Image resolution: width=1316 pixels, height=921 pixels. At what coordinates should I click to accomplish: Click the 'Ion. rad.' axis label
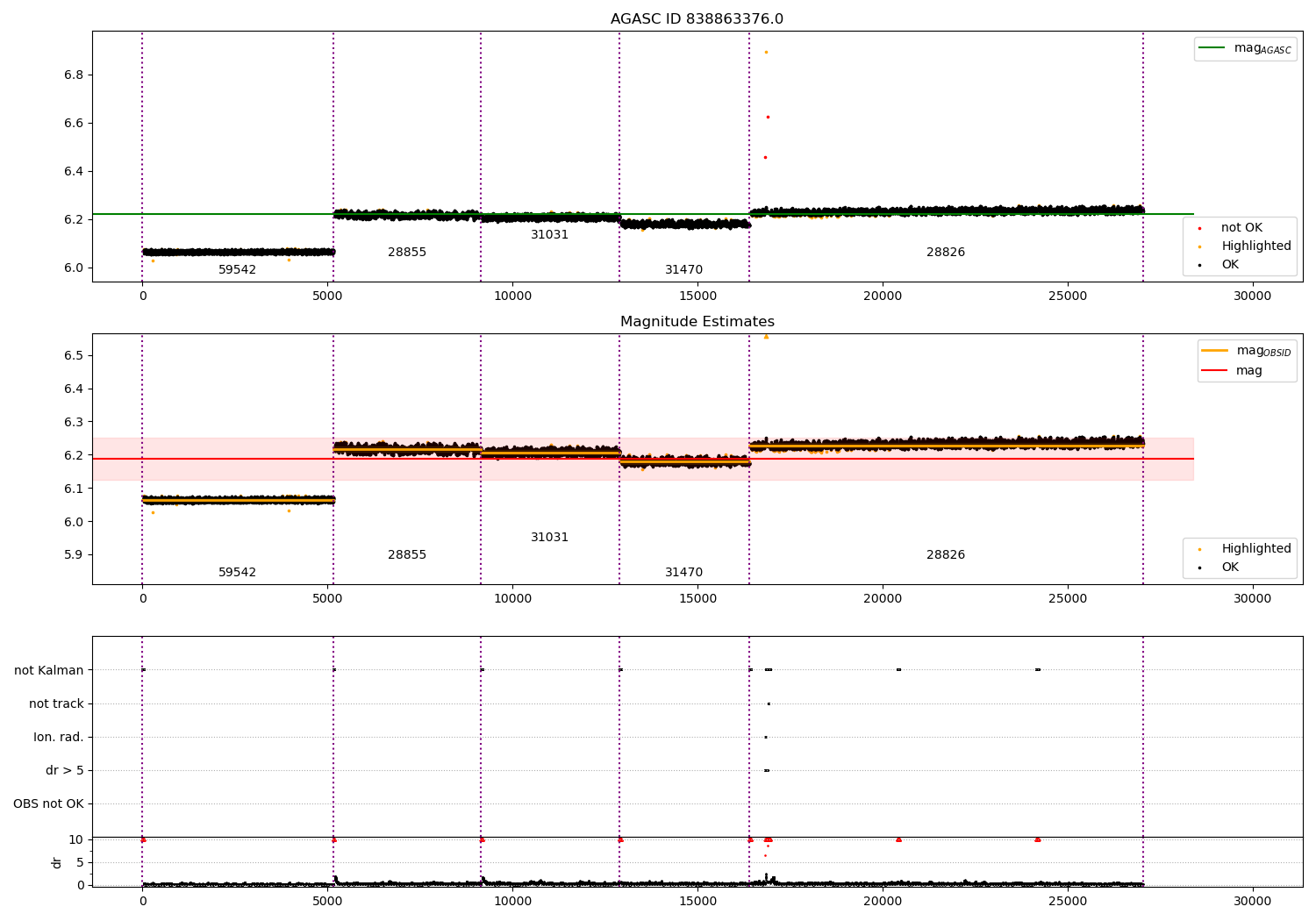(x=59, y=738)
